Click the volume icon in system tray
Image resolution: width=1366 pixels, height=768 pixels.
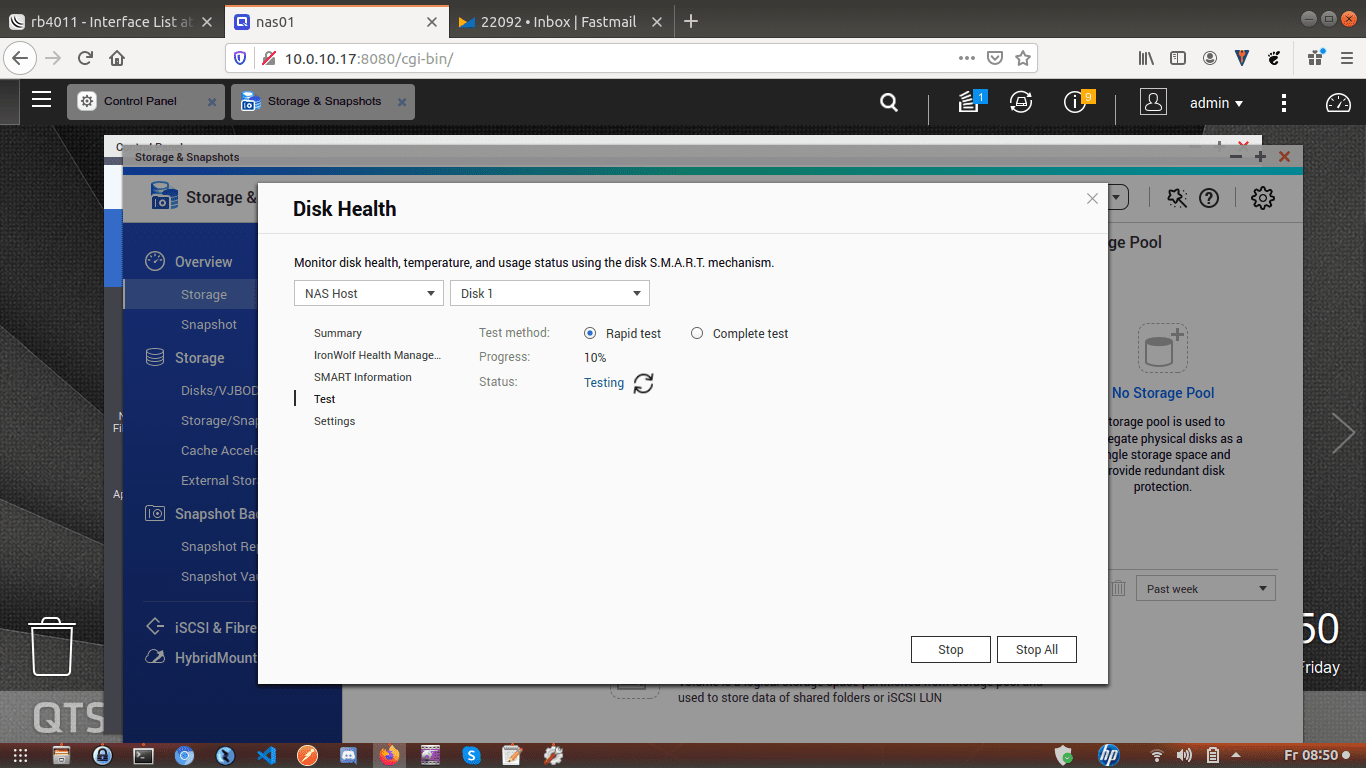[1185, 755]
